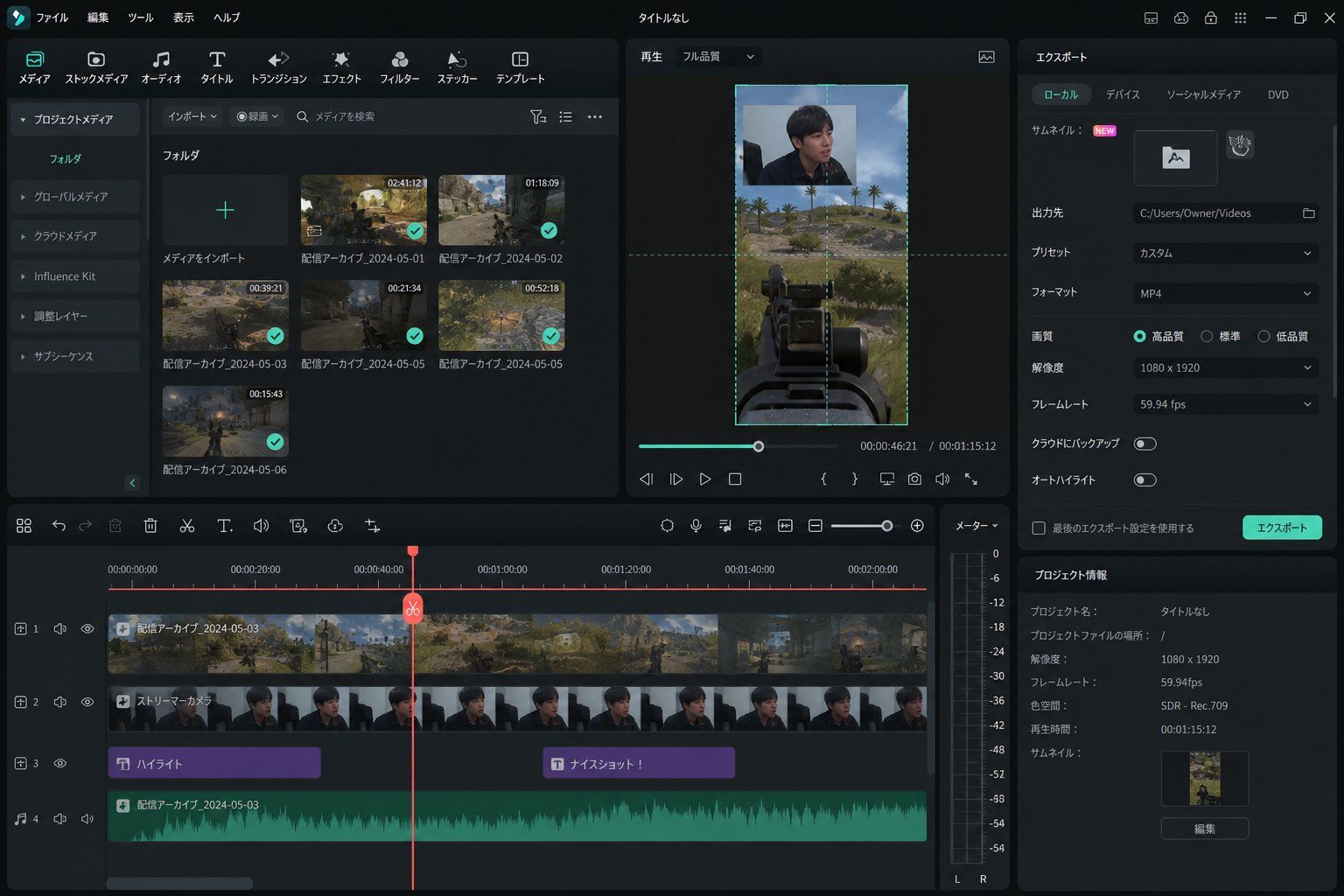Switch to Device (デバイス) export tab

(1123, 94)
